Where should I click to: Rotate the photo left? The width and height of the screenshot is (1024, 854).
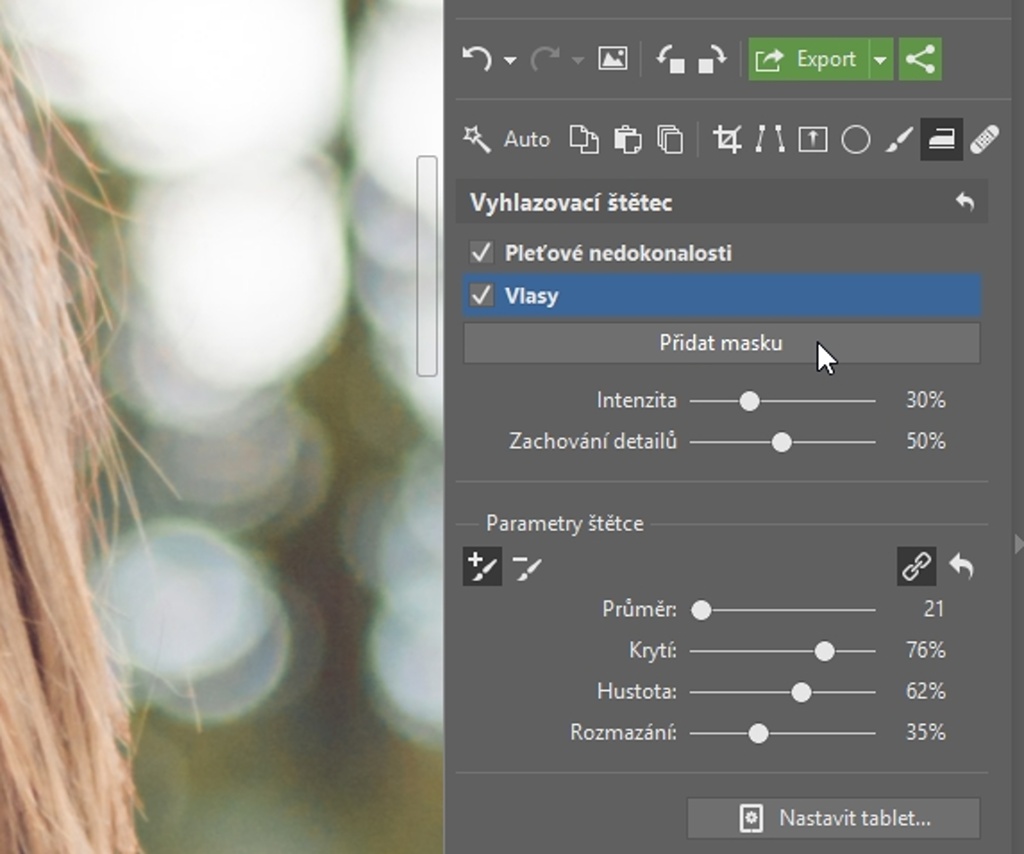(x=671, y=59)
